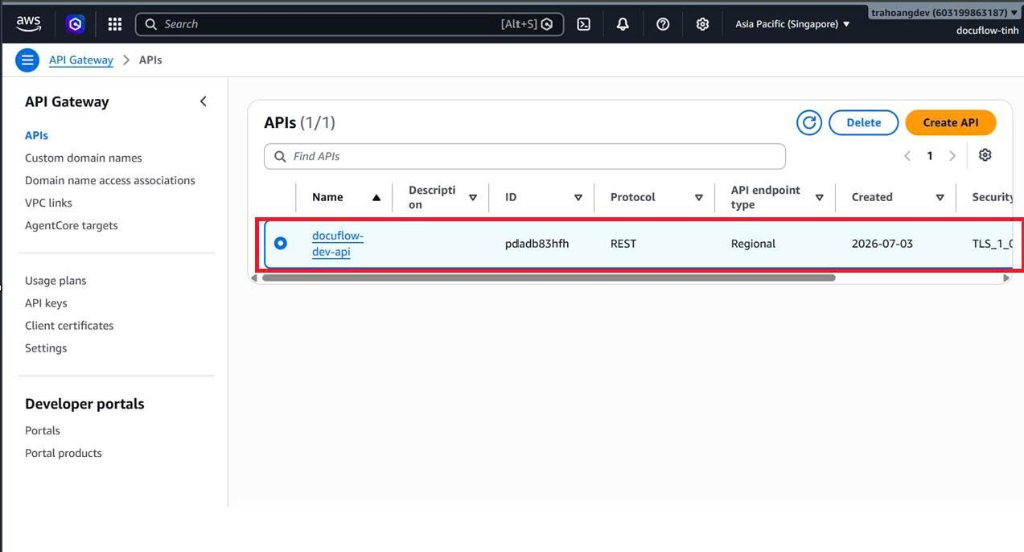Image resolution: width=1024 pixels, height=552 pixels.
Task: Open Portal products in sidebar
Action: tap(63, 453)
